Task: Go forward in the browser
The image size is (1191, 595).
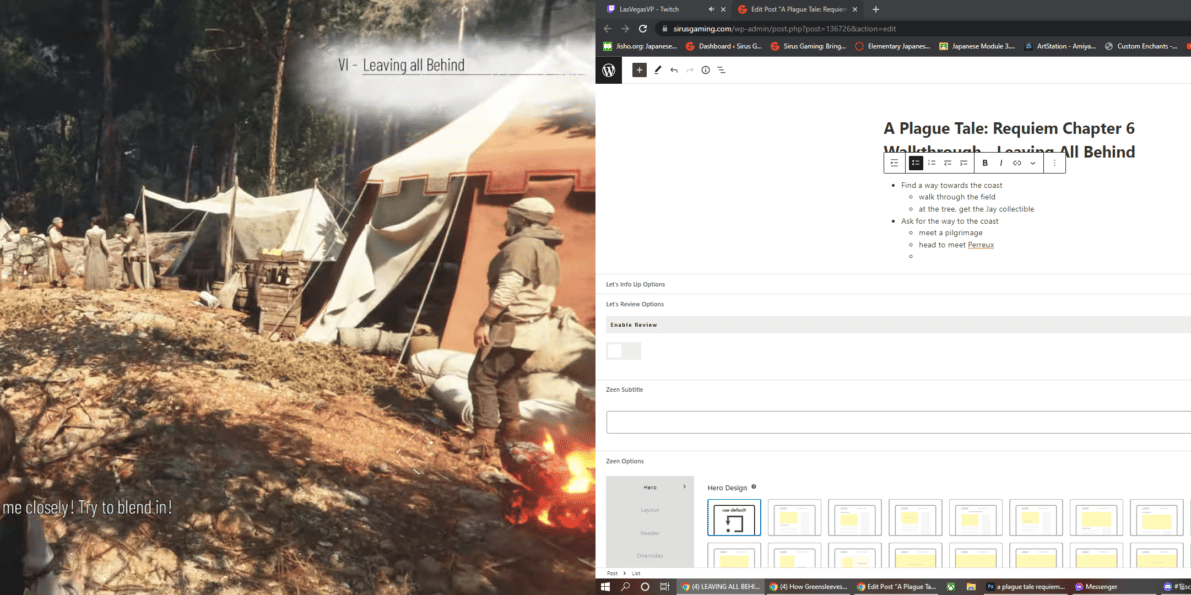Action: 624,28
